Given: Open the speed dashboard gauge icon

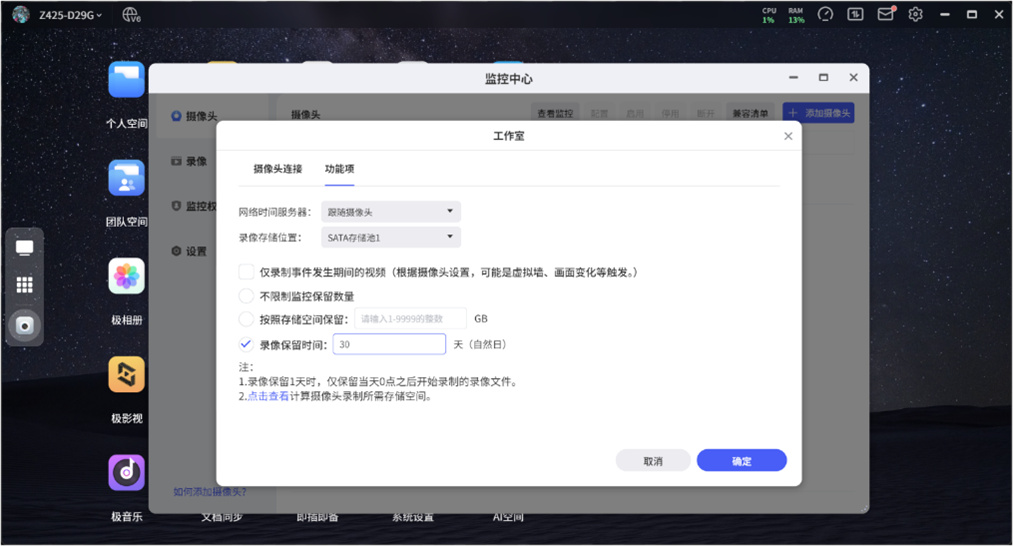Looking at the screenshot, I should tap(825, 14).
